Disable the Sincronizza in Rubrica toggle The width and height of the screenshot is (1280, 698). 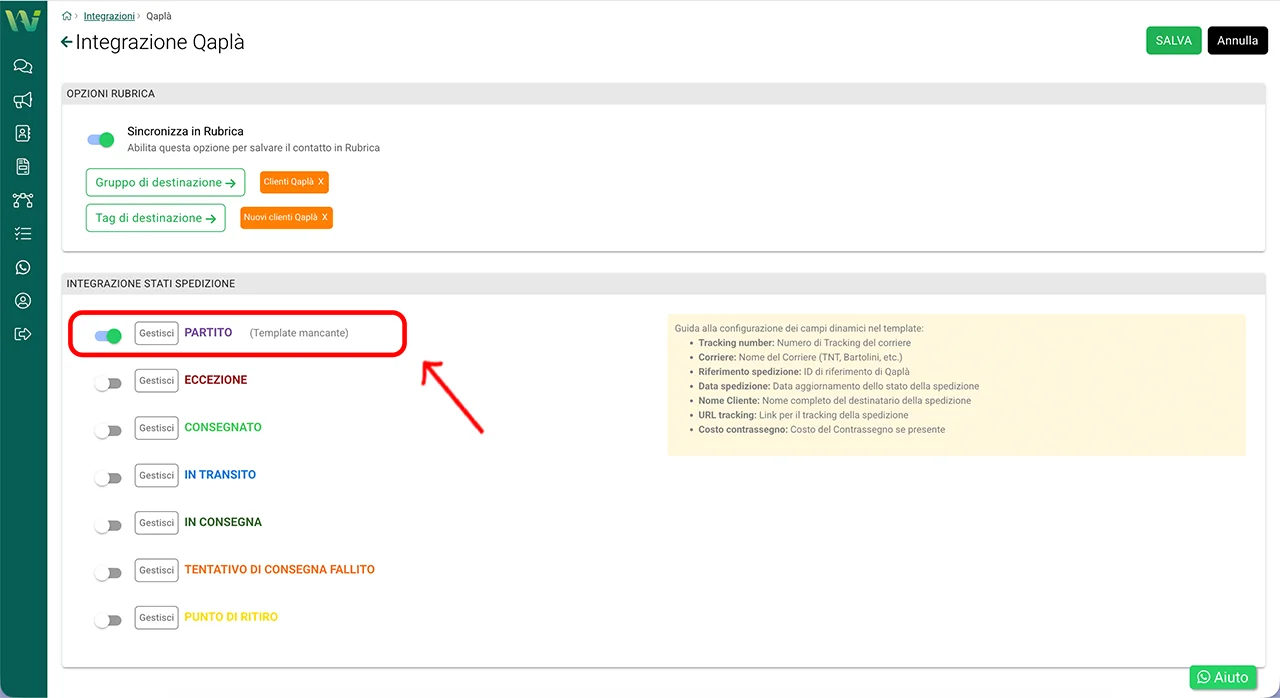click(x=101, y=140)
